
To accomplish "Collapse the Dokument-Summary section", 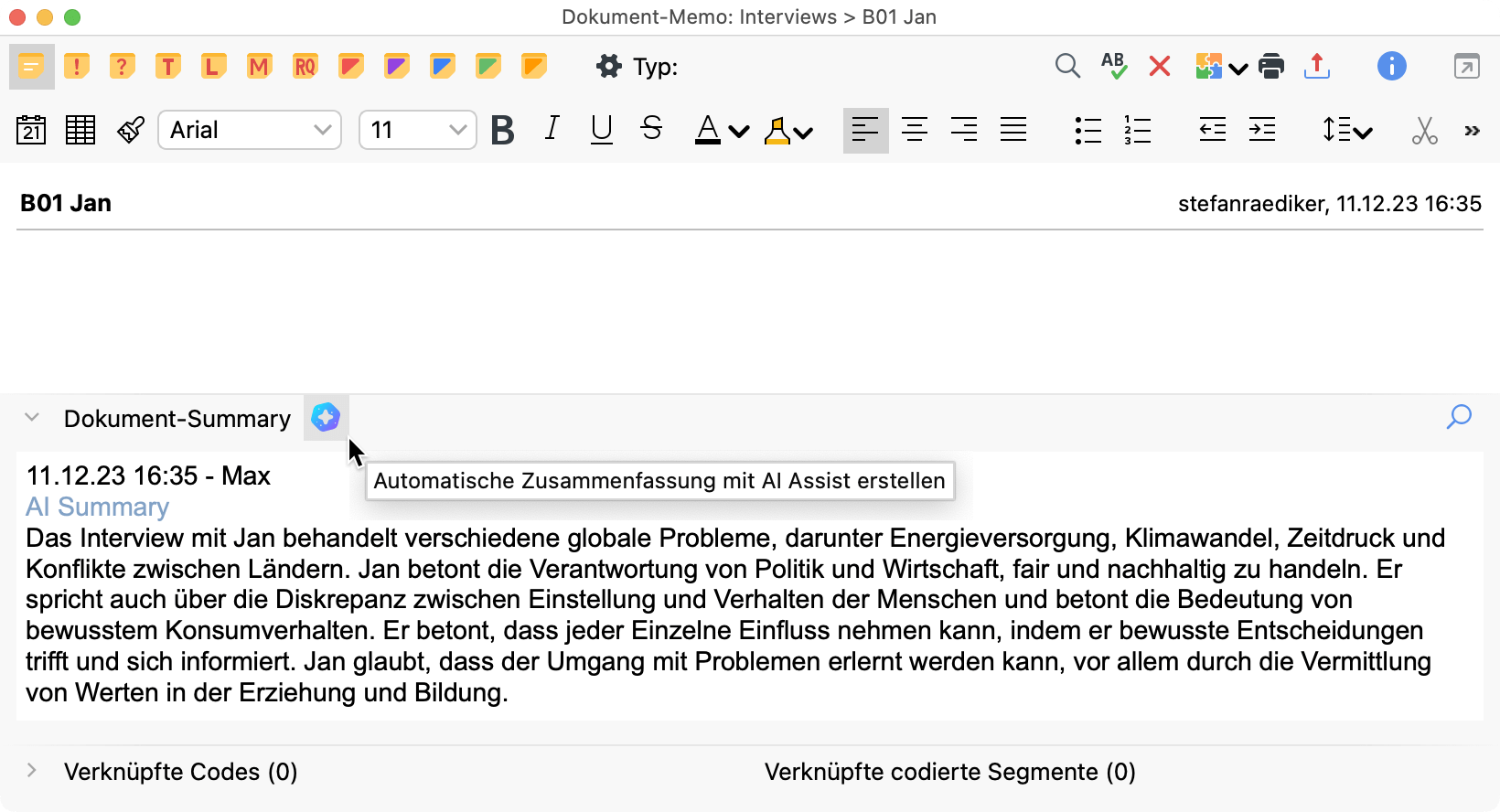I will pos(32,418).
